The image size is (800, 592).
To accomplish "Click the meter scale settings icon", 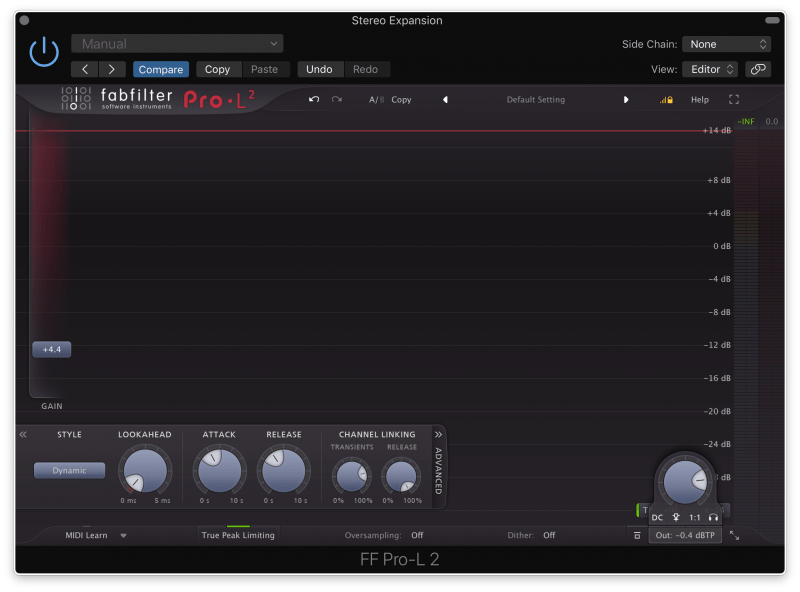I will tap(637, 535).
